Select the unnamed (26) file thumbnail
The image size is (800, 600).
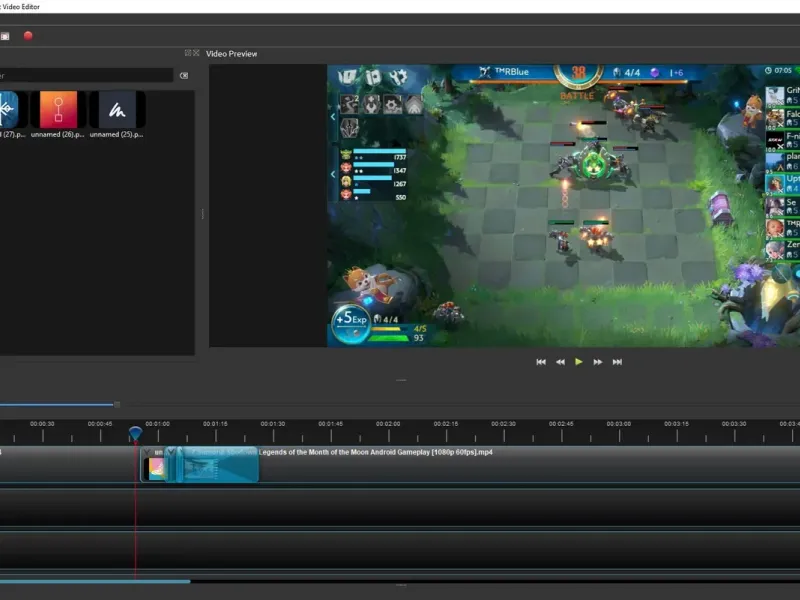(58, 110)
